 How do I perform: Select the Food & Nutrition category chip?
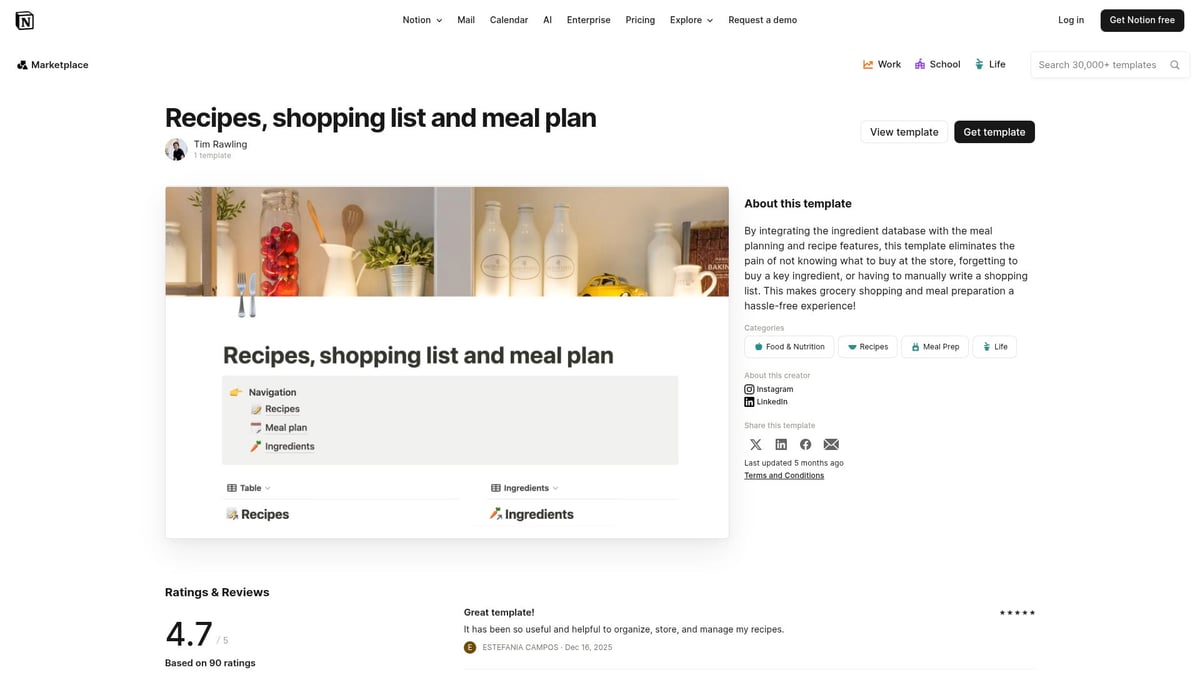789,346
